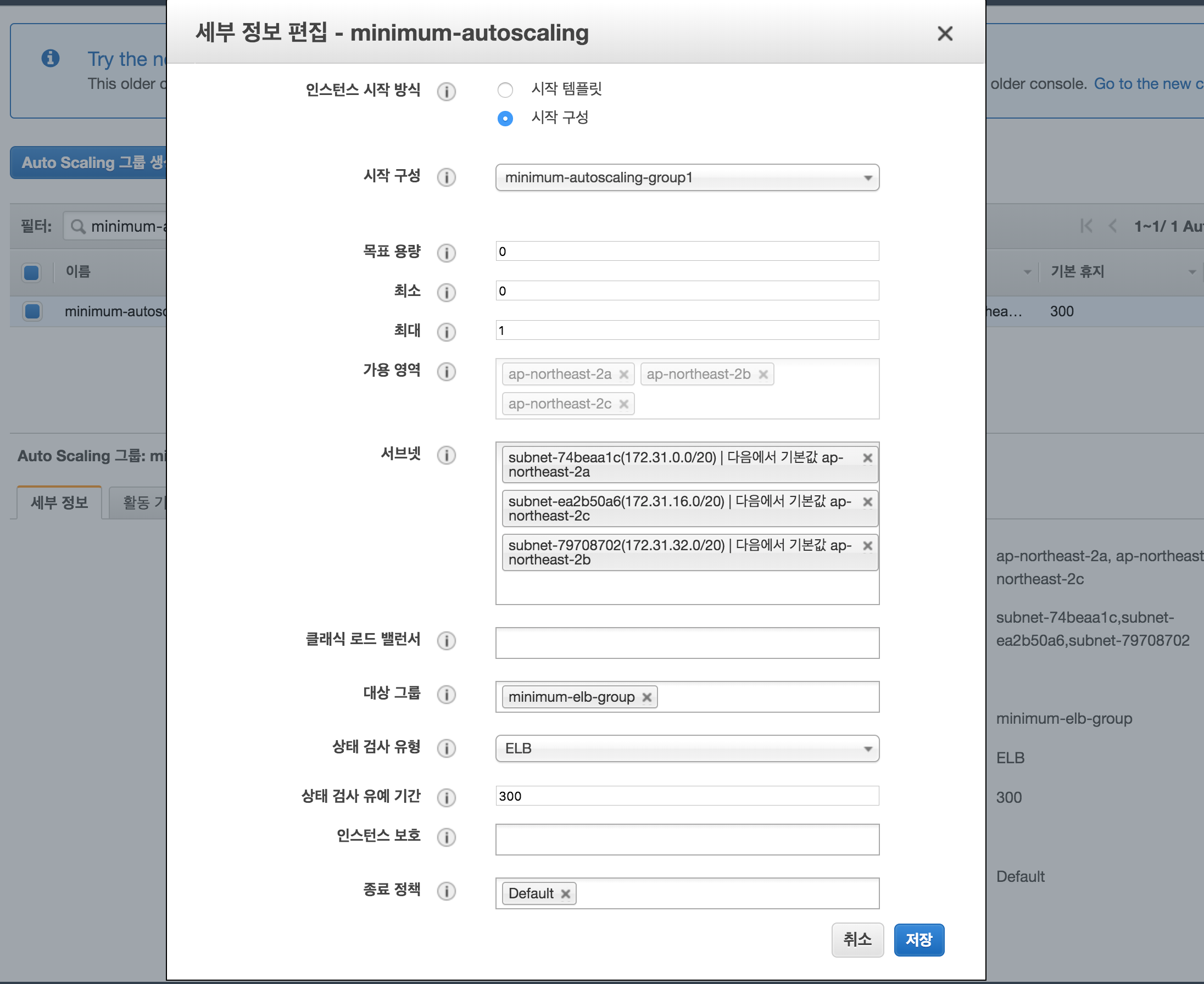The image size is (1204, 984).
Task: Show info tooltip for 클래식 로드 밸런서
Action: tap(446, 640)
